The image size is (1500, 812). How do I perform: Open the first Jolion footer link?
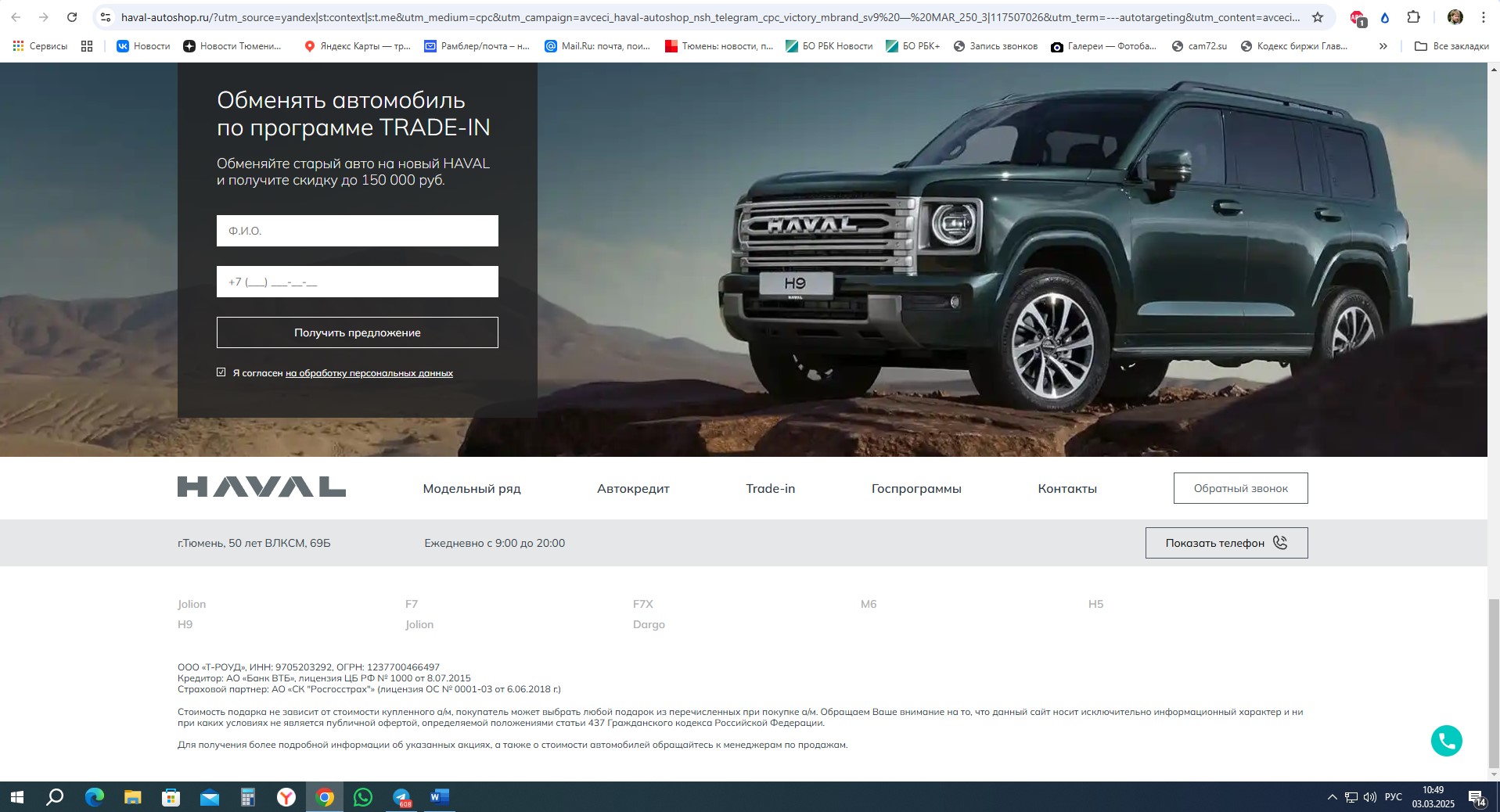pyautogui.click(x=192, y=604)
